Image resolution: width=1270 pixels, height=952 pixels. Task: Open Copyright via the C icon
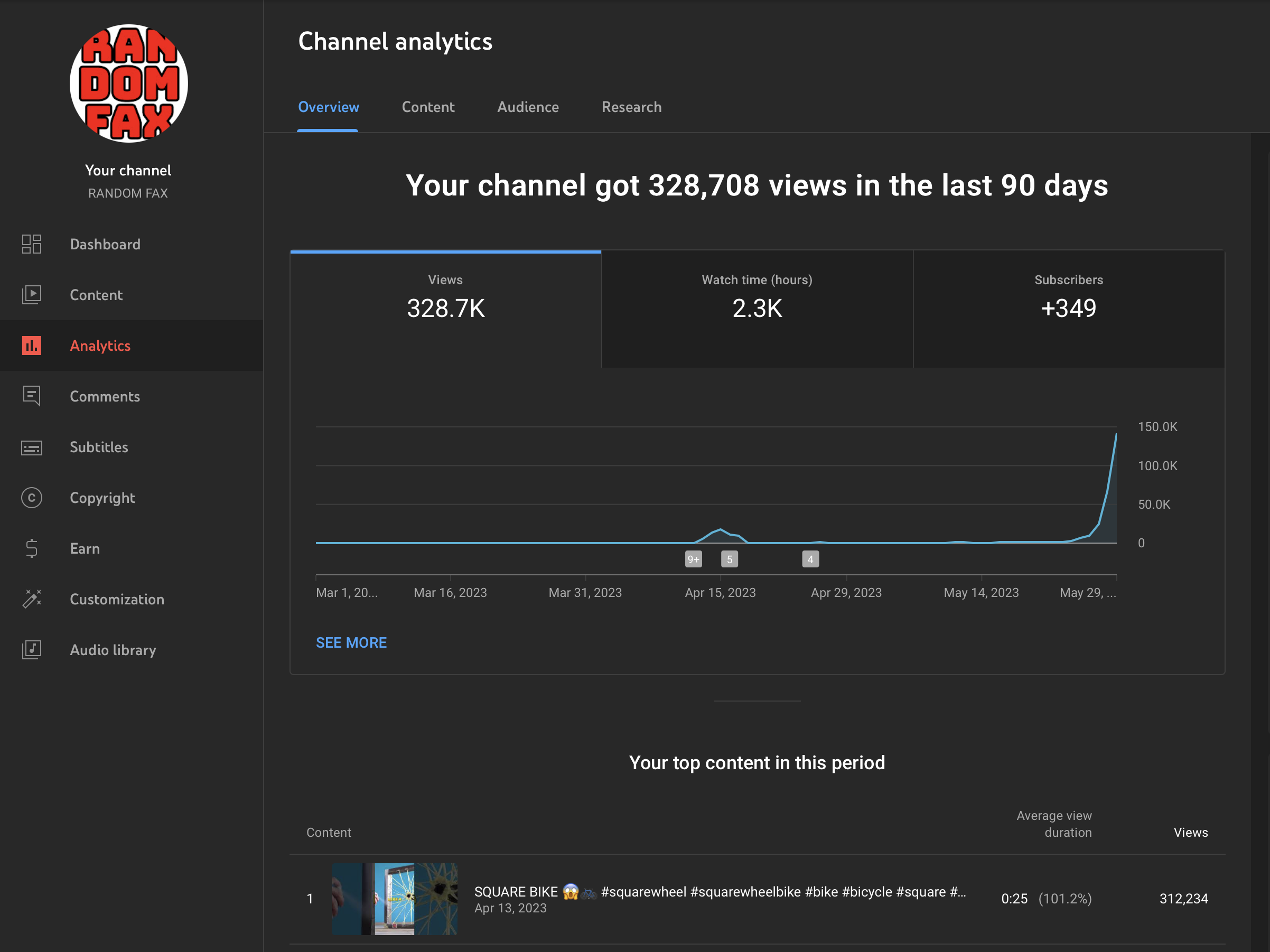(32, 498)
